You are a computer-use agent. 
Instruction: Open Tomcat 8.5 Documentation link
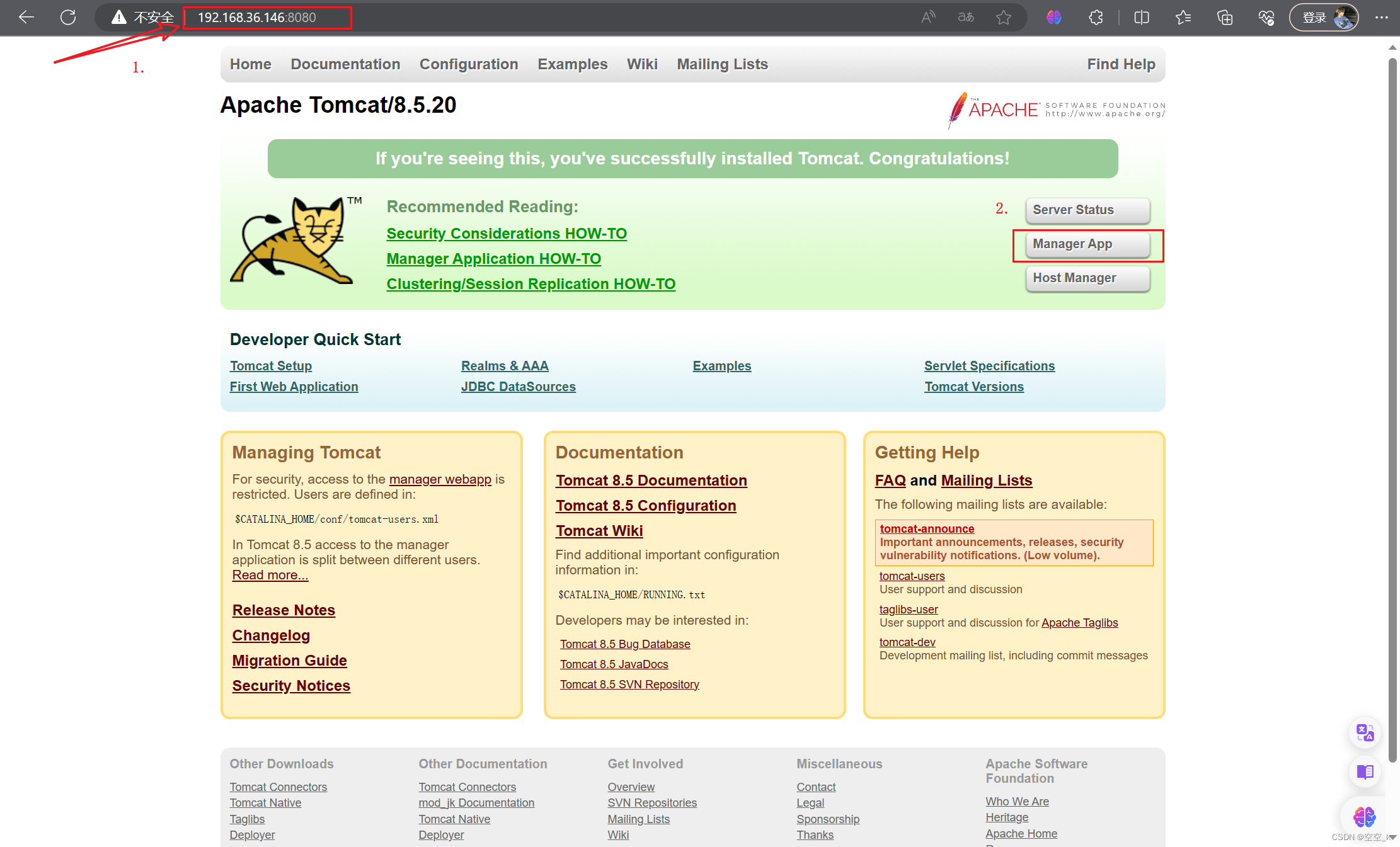(x=651, y=480)
